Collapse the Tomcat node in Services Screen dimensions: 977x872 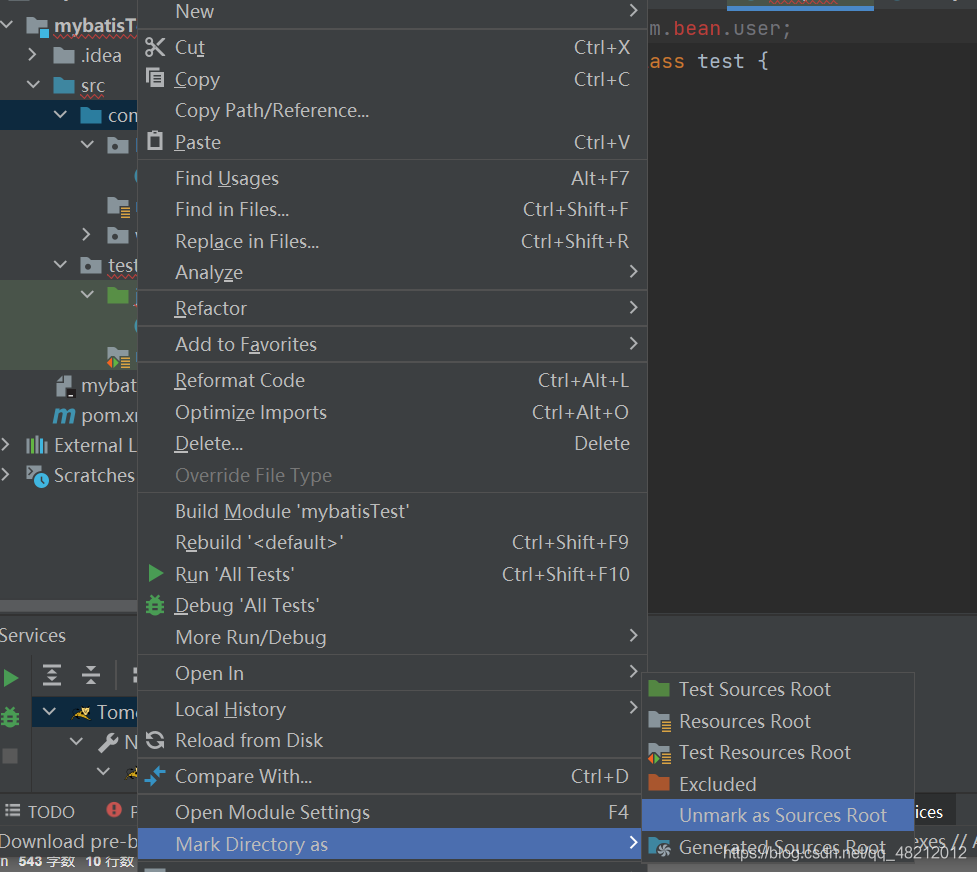[x=49, y=711]
